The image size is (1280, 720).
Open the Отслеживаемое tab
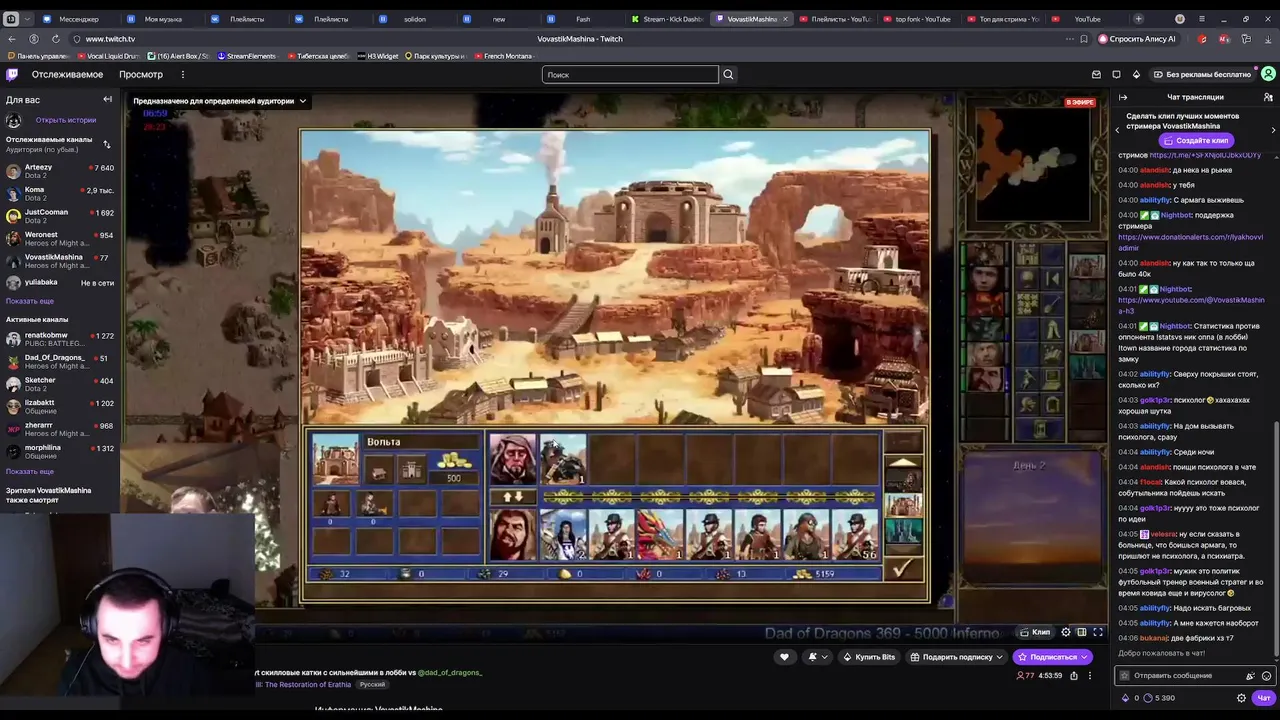(x=67, y=74)
